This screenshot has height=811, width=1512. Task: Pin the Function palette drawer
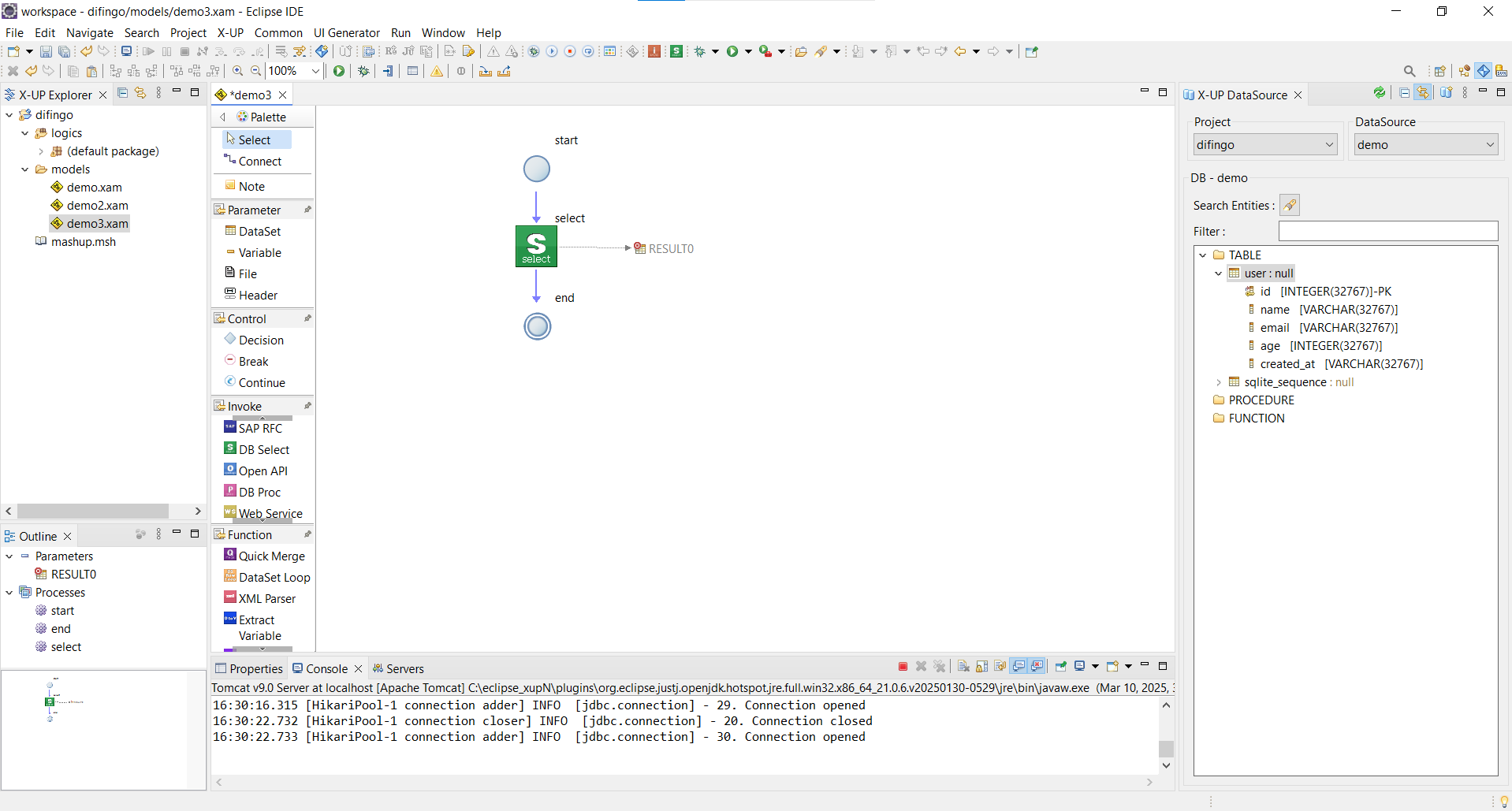tap(307, 534)
